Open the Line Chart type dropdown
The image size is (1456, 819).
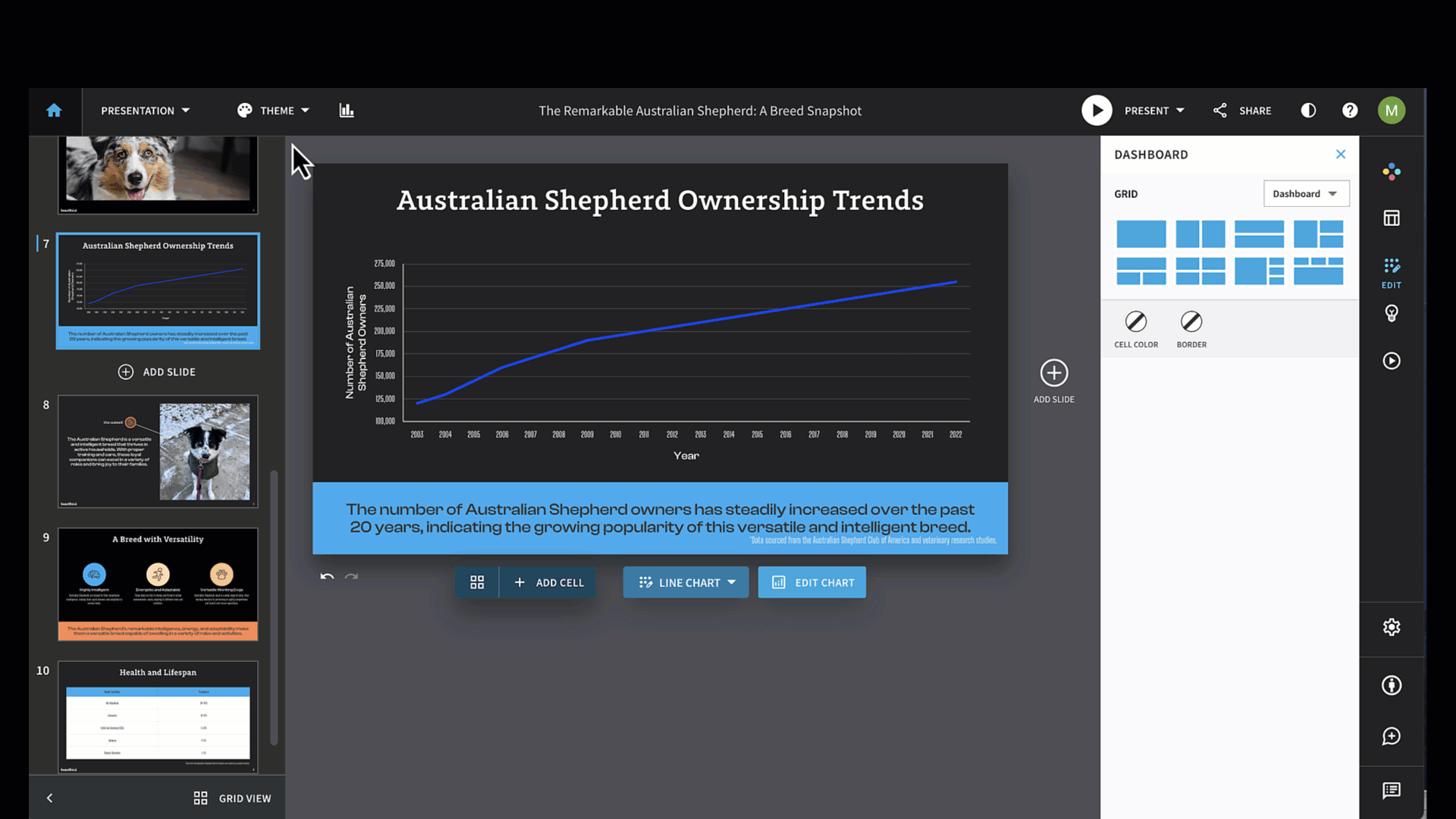[x=686, y=582]
